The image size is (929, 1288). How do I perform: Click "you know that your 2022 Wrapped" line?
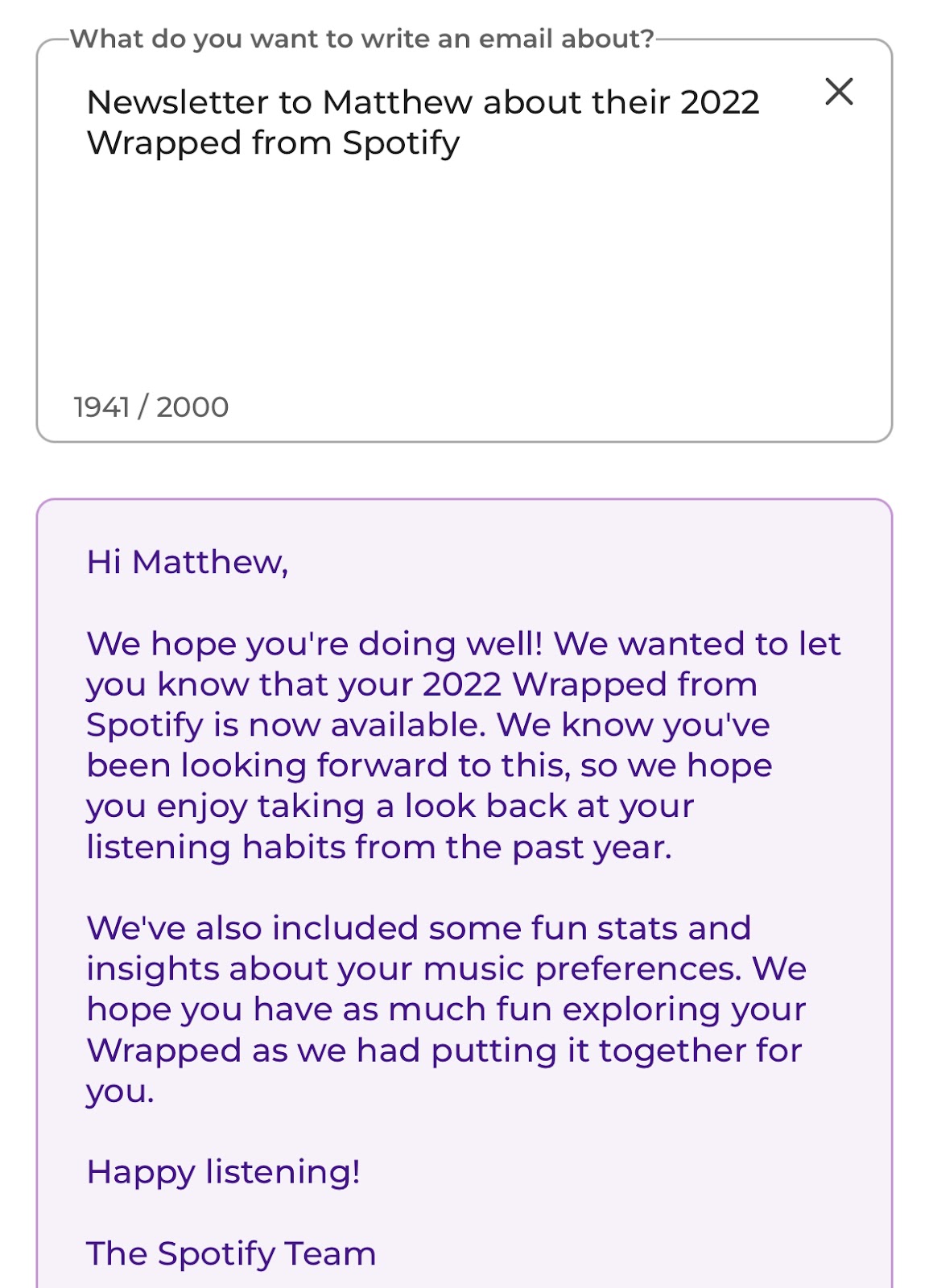(x=421, y=684)
